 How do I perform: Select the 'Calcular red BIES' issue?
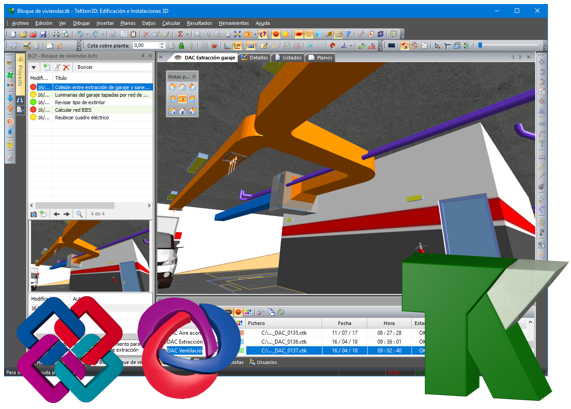[91, 110]
